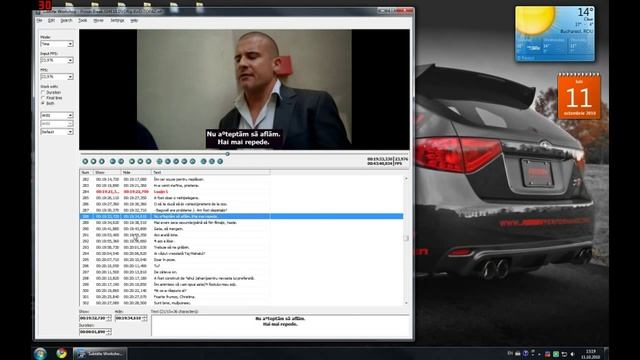This screenshot has width=640, height=360.
Task: Click the video preview area
Action: (244, 89)
